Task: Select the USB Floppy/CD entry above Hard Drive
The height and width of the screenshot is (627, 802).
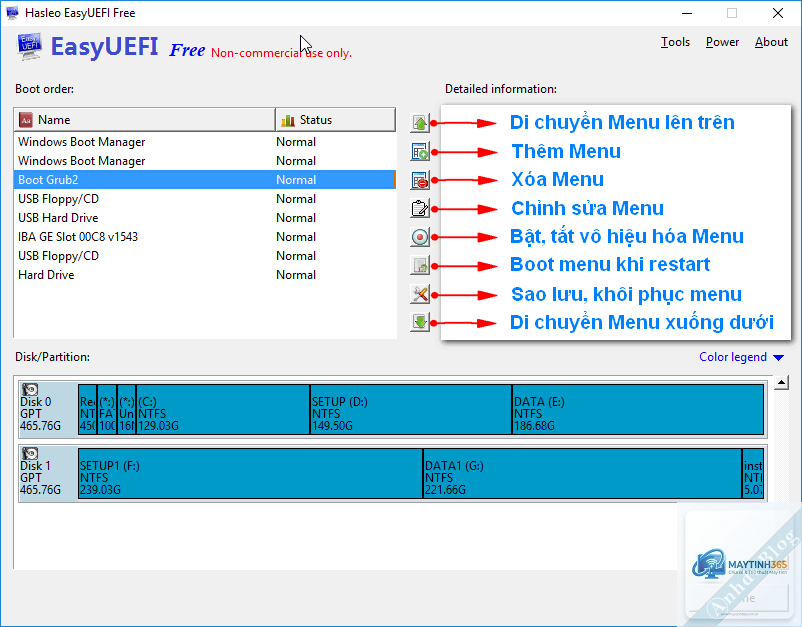Action: [205, 255]
